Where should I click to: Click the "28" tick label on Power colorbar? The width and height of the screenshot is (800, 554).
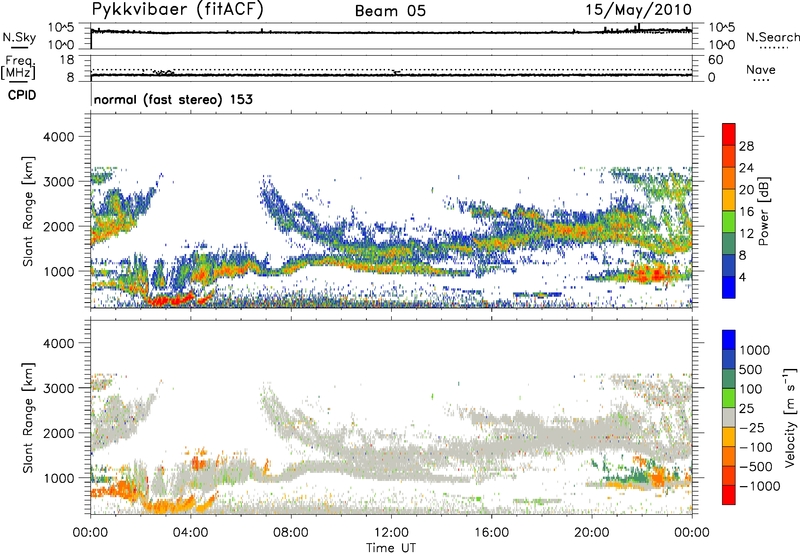coord(746,146)
